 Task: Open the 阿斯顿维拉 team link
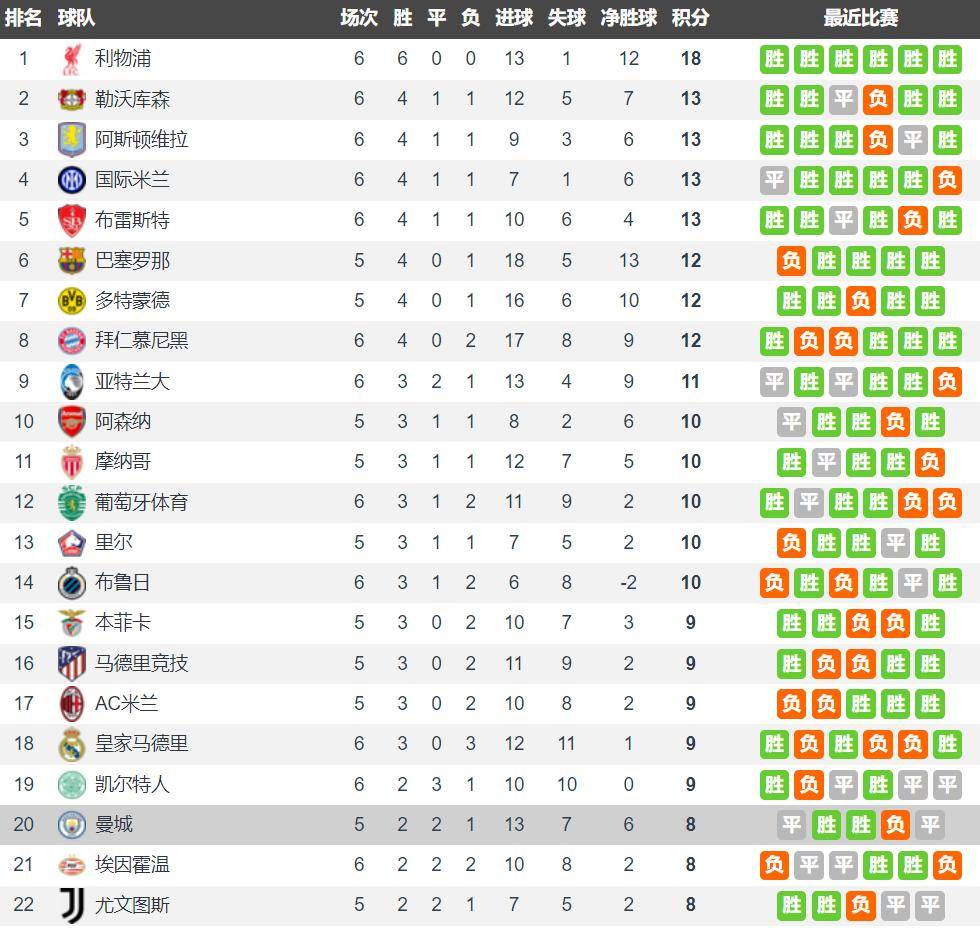pos(141,139)
